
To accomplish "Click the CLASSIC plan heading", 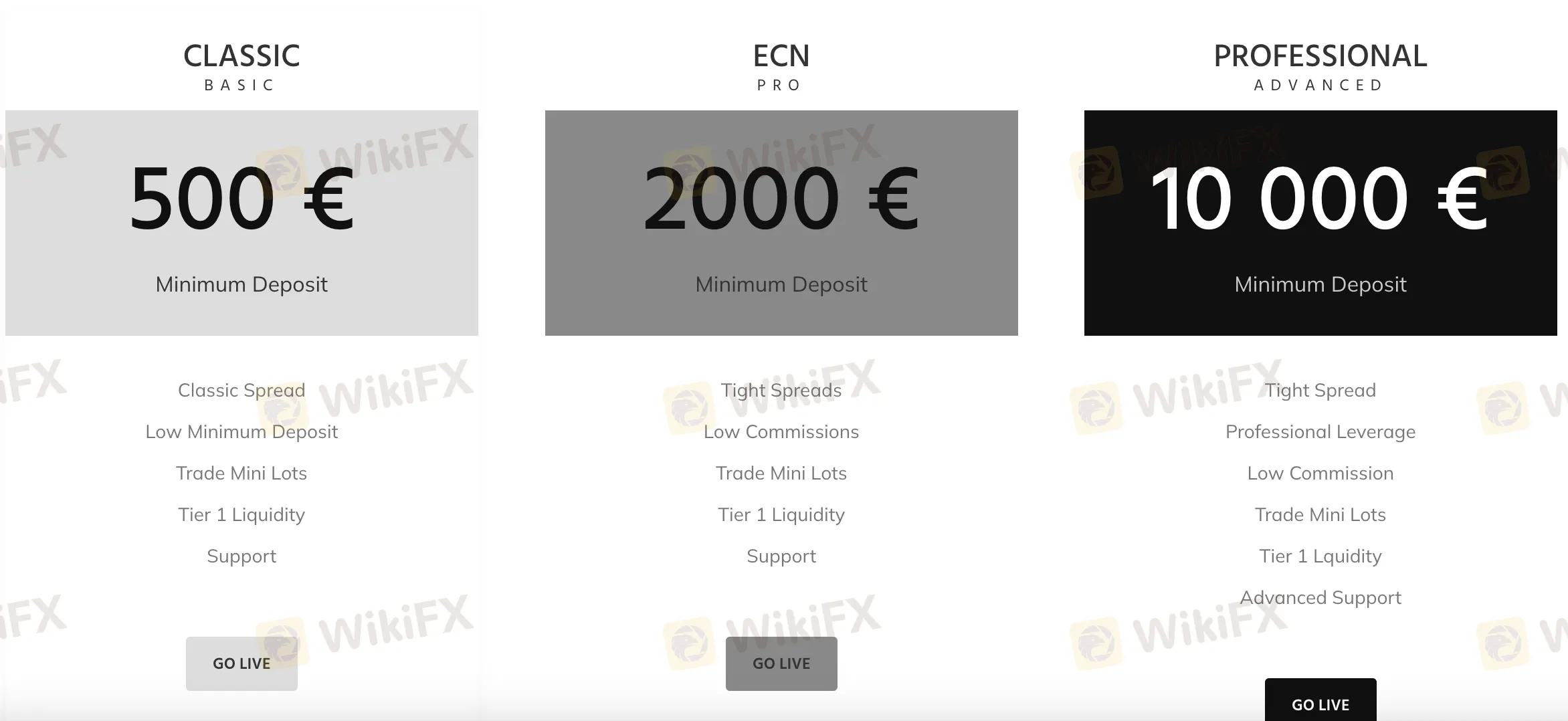I will coord(241,56).
